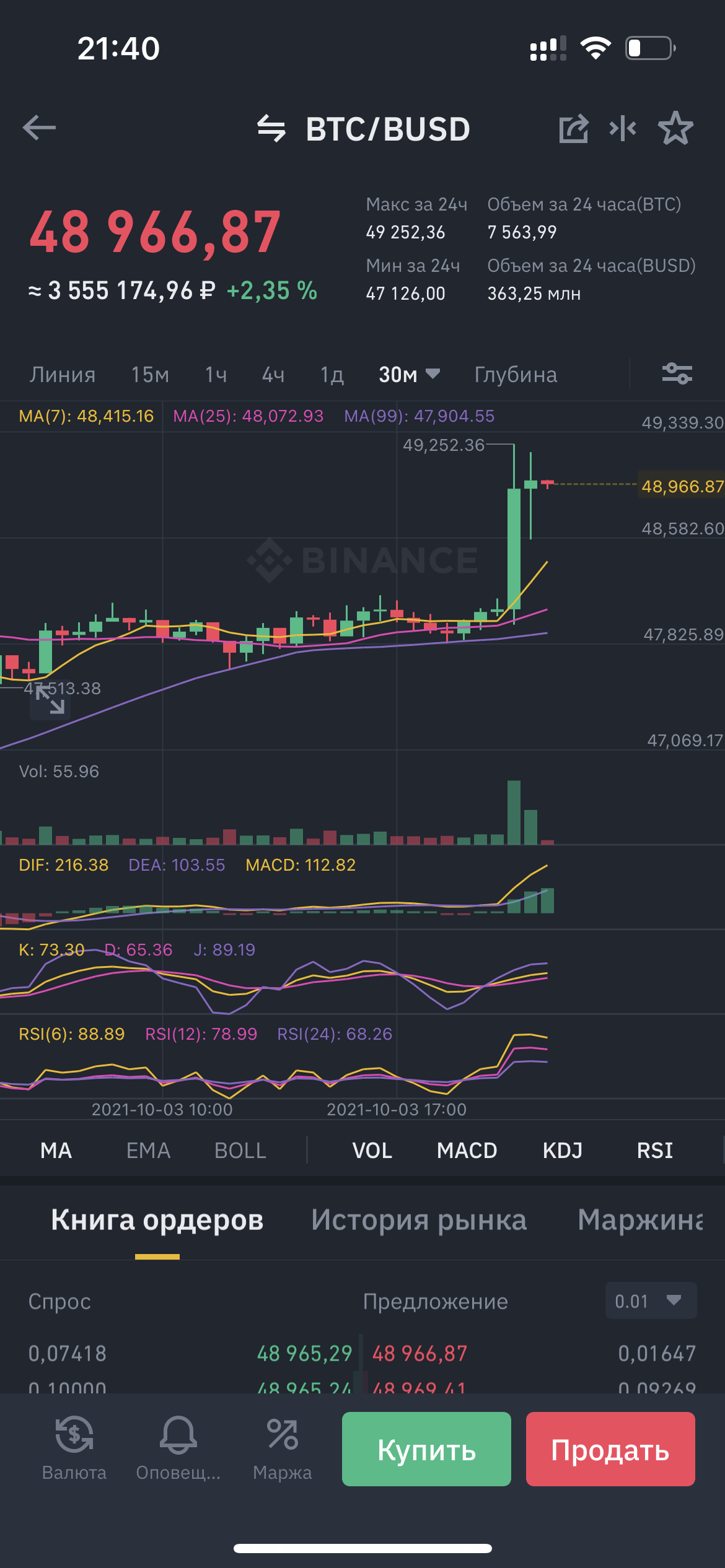
Task: Open the share chart icon
Action: (573, 129)
